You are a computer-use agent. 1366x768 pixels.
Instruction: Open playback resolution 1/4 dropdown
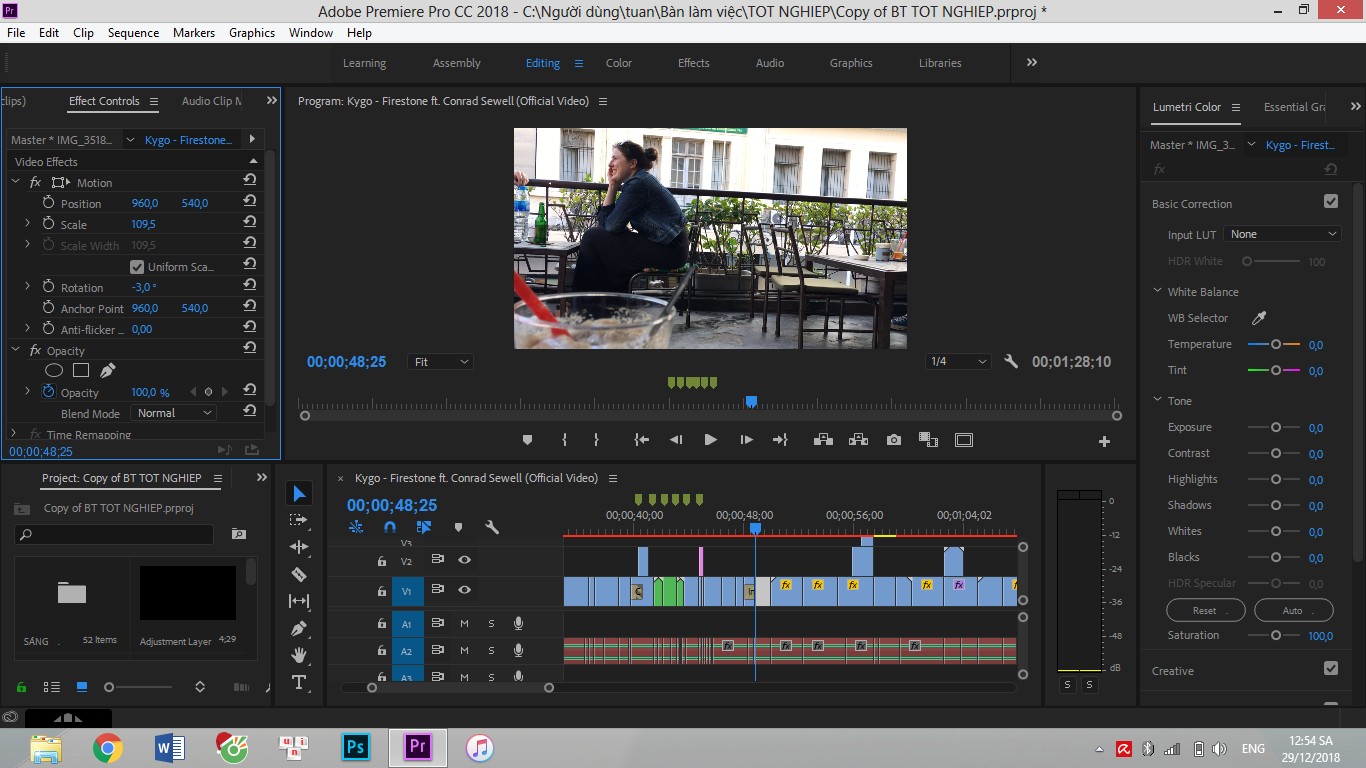(x=958, y=362)
